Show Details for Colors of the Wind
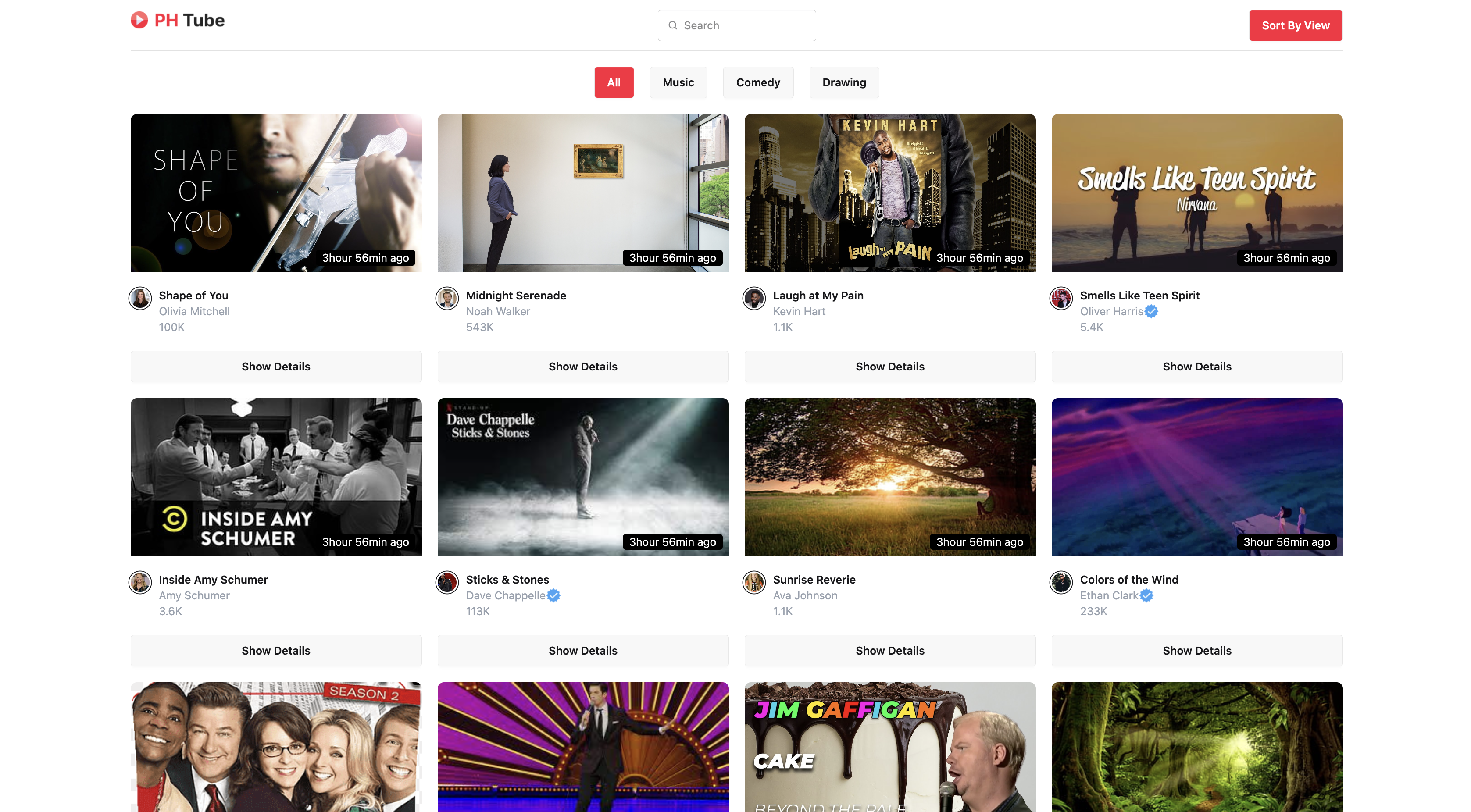Screen dimensions: 1471x812 coord(1197,651)
